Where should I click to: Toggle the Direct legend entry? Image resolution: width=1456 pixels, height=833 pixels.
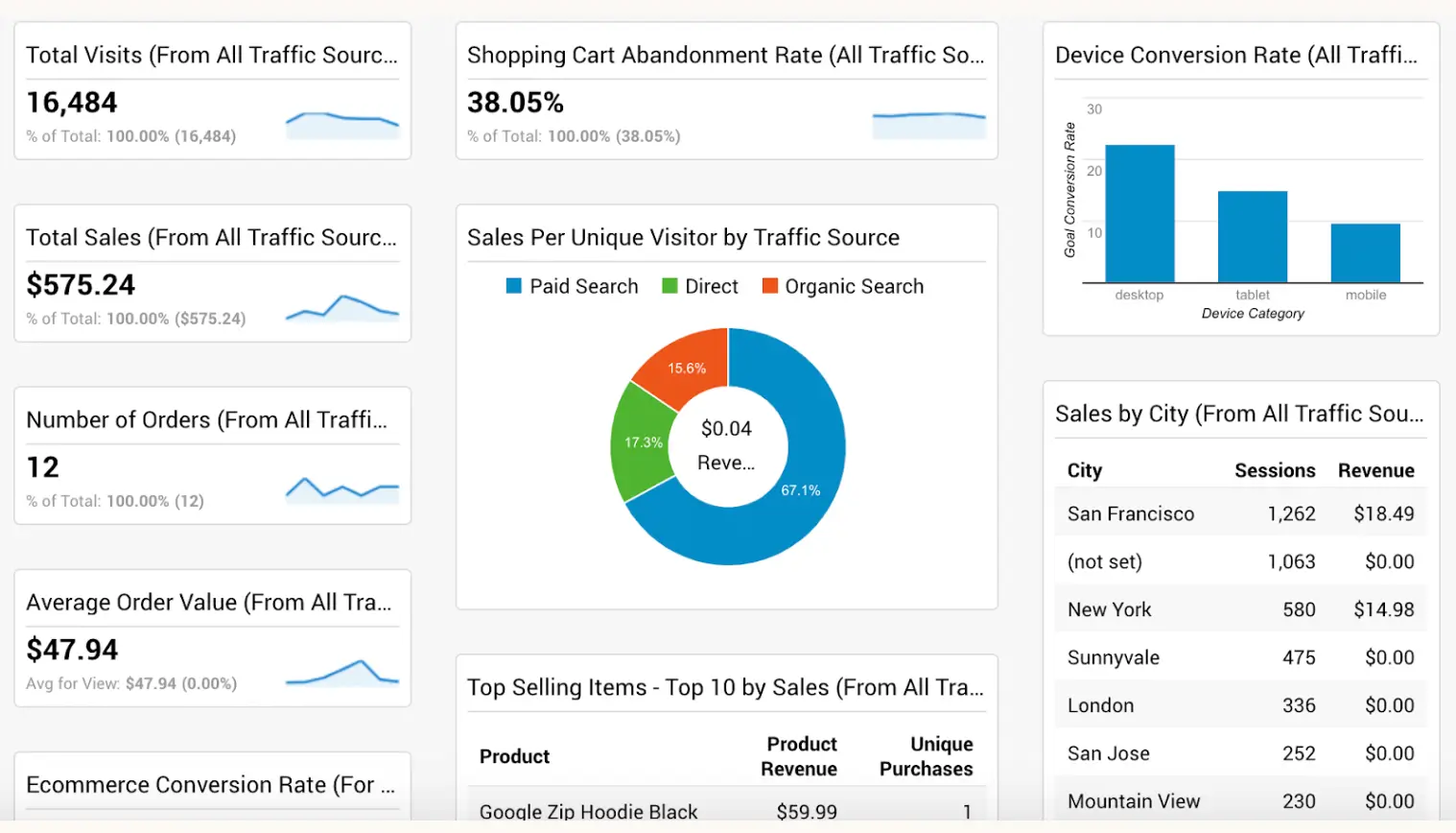click(x=712, y=286)
